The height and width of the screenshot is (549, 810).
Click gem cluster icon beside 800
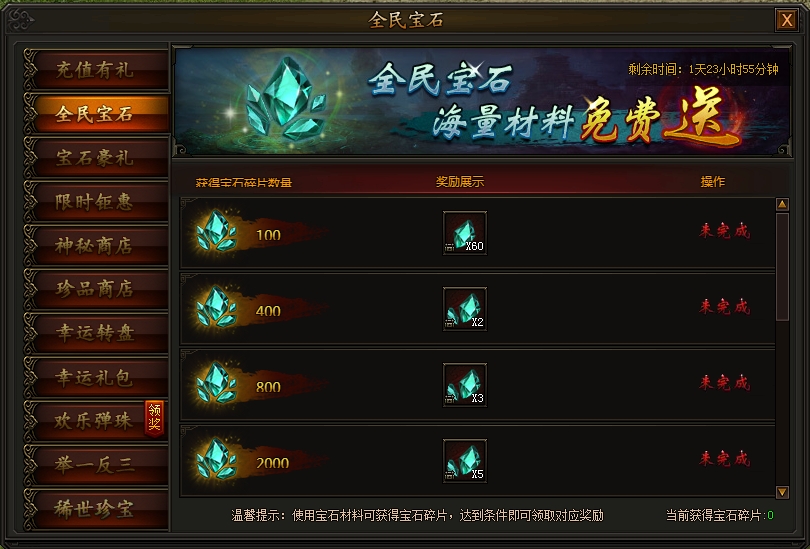click(x=217, y=382)
